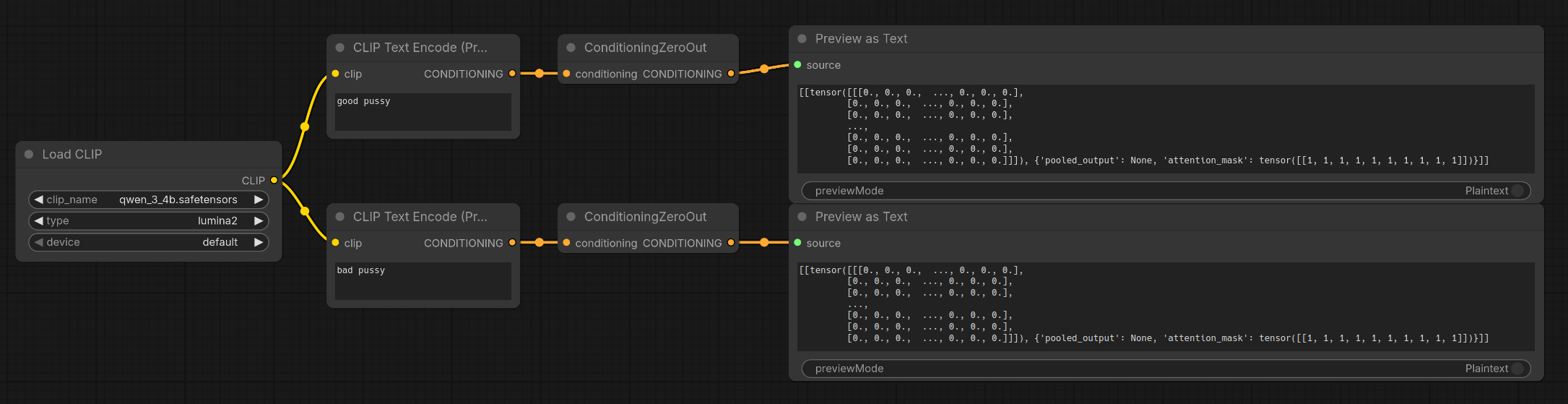Click the clip input slot on bottom CLIP Text Encode
The image size is (1568, 404).
click(x=335, y=243)
